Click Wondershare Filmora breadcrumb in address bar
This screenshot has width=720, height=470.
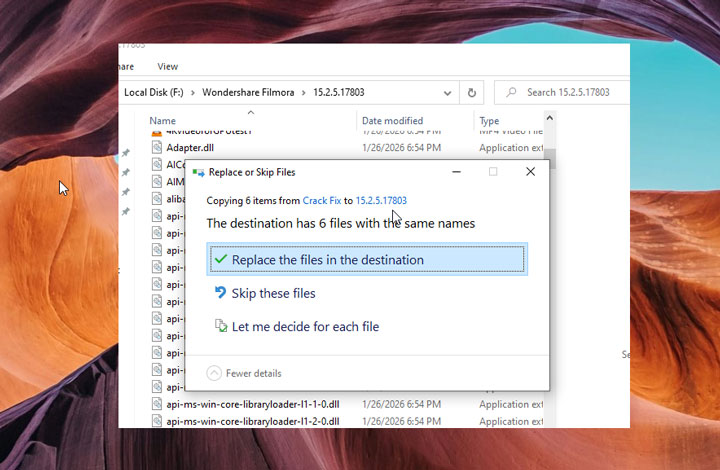(248, 92)
